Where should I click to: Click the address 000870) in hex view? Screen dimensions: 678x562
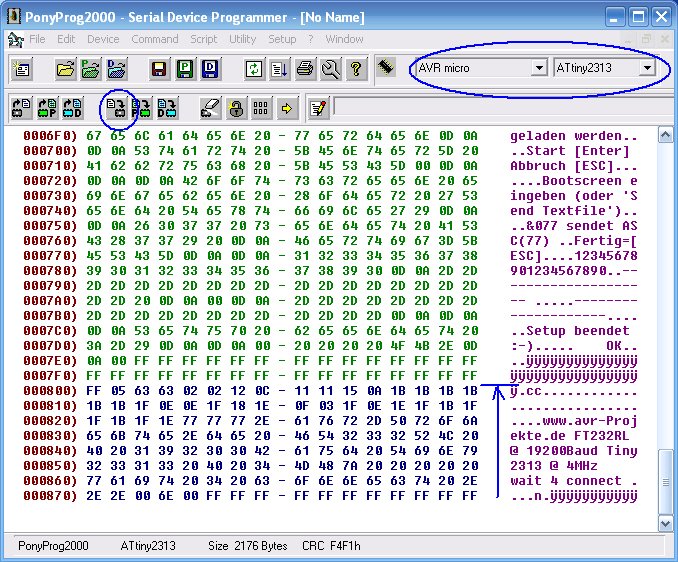[x=50, y=496]
